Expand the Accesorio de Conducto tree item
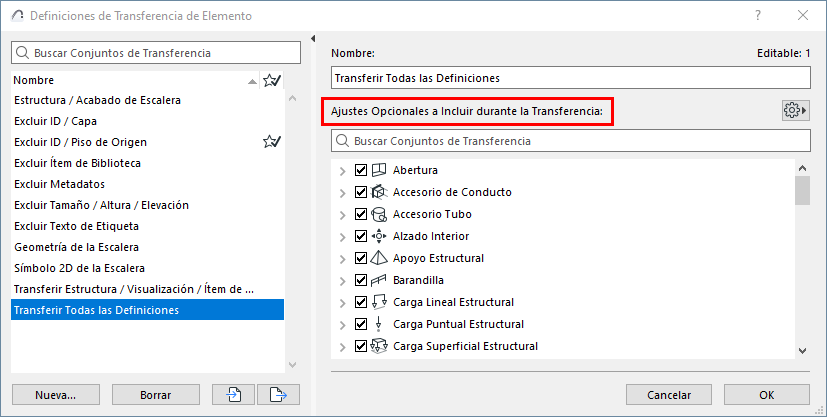 344,192
